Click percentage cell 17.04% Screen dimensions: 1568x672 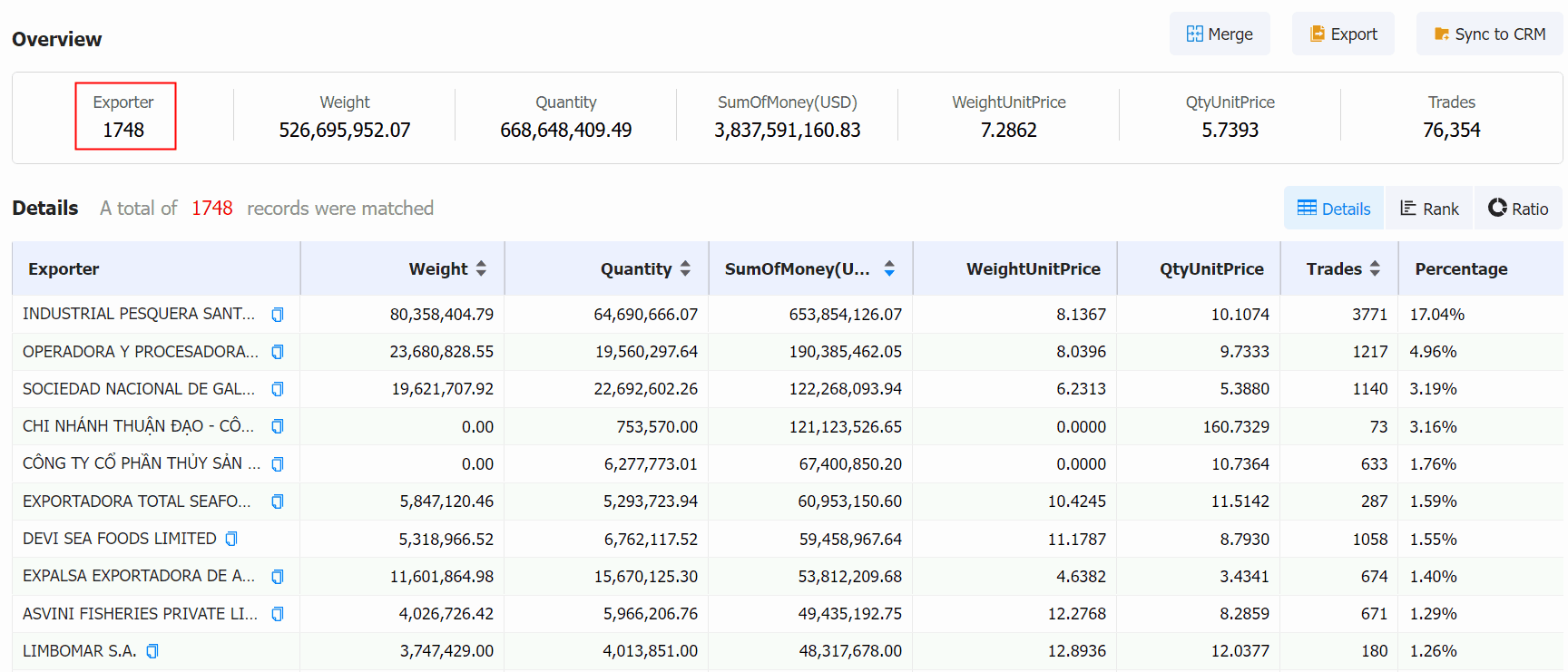[x=1437, y=315]
